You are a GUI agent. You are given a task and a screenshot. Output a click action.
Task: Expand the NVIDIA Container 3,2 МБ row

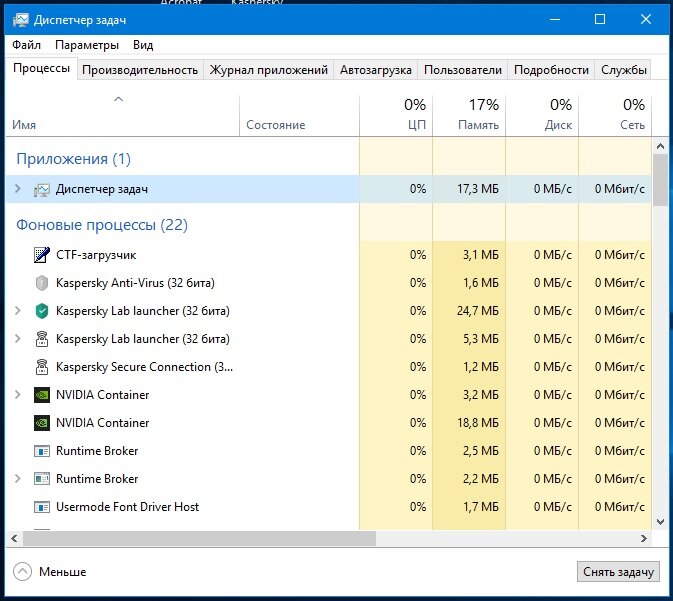coord(18,394)
